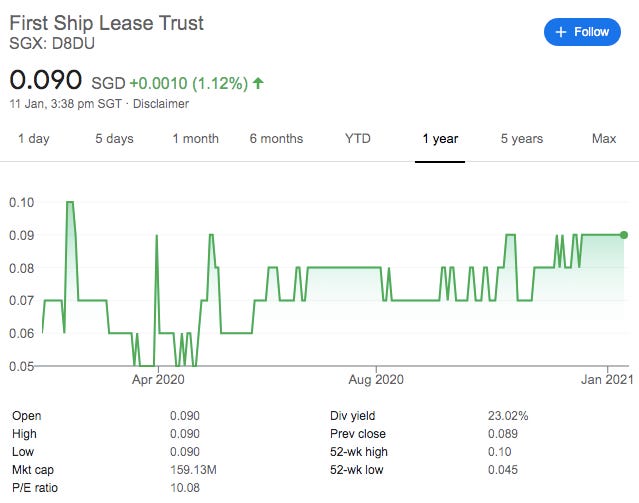639x503 pixels.
Task: Click the 52-wk low value 0.045
Action: pyautogui.click(x=503, y=470)
